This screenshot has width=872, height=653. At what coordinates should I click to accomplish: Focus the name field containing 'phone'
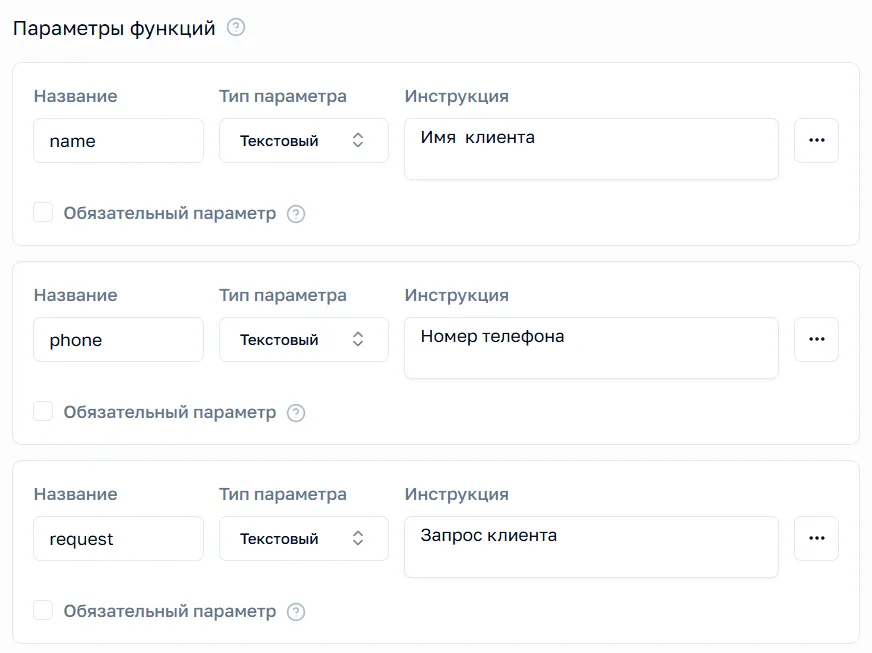tap(118, 339)
